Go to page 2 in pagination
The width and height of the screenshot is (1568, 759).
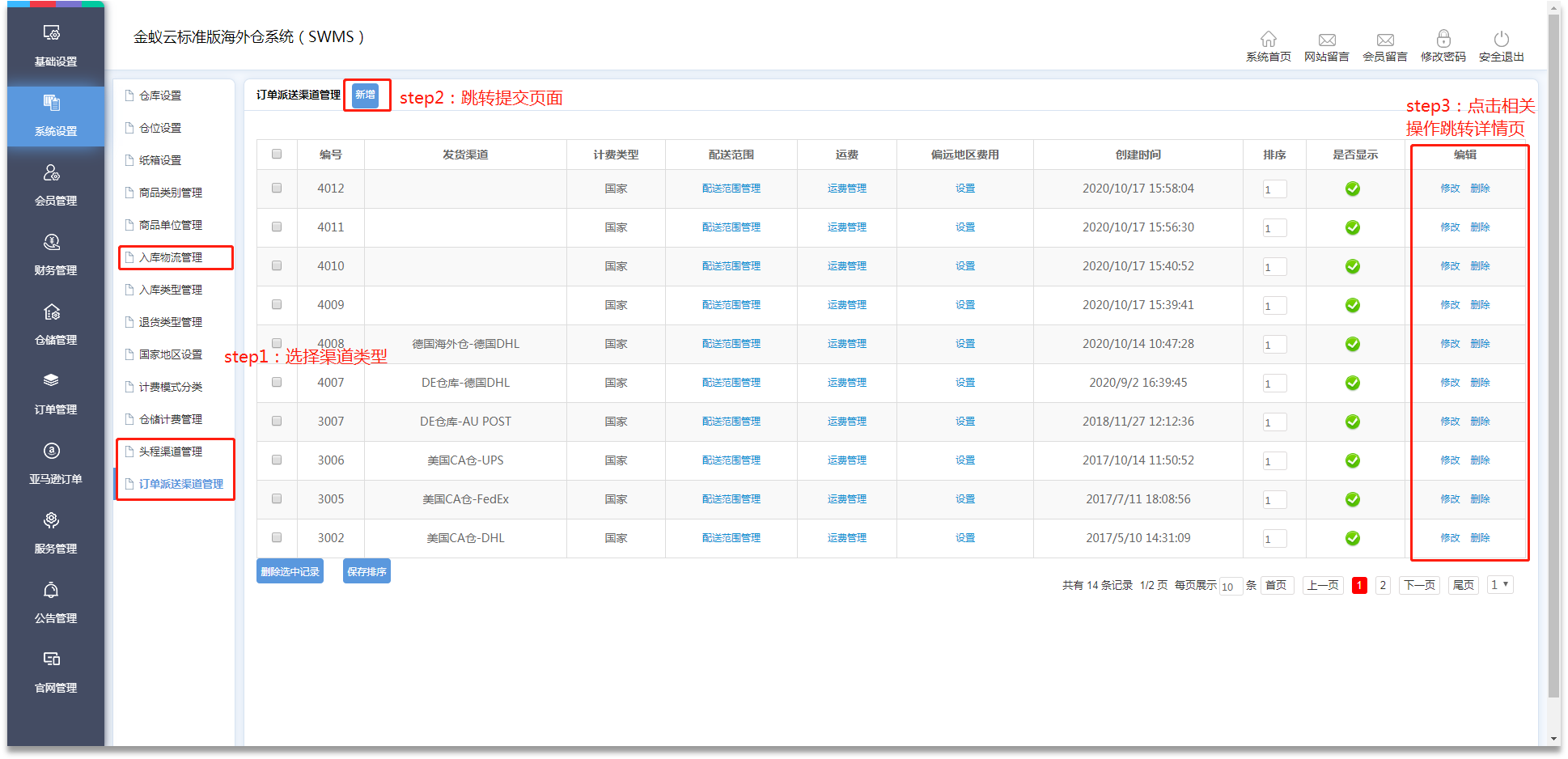1383,585
